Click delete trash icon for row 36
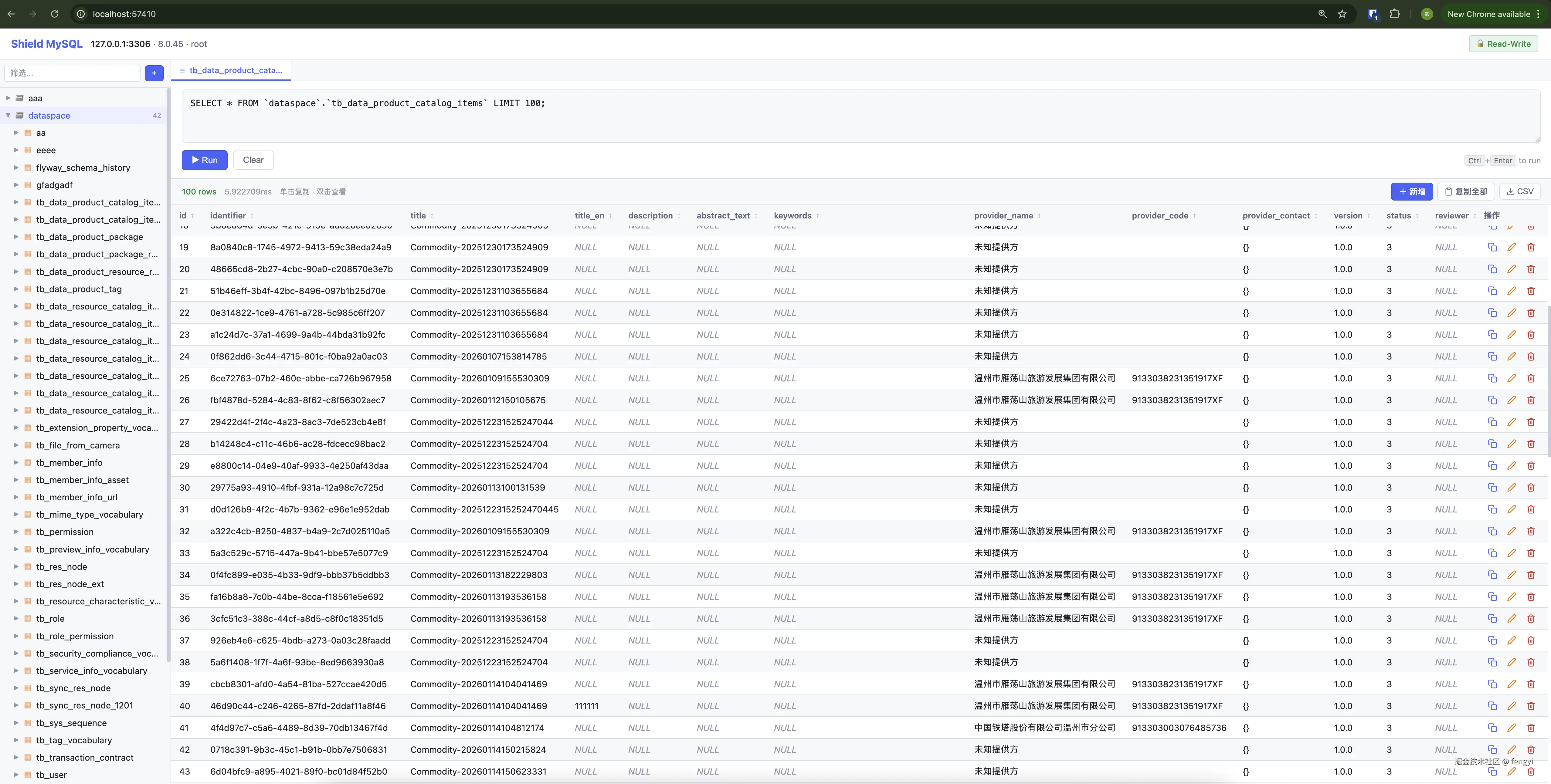 coord(1531,619)
